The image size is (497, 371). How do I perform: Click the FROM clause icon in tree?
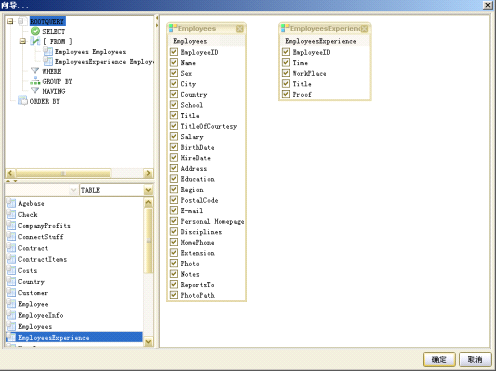pos(35,41)
